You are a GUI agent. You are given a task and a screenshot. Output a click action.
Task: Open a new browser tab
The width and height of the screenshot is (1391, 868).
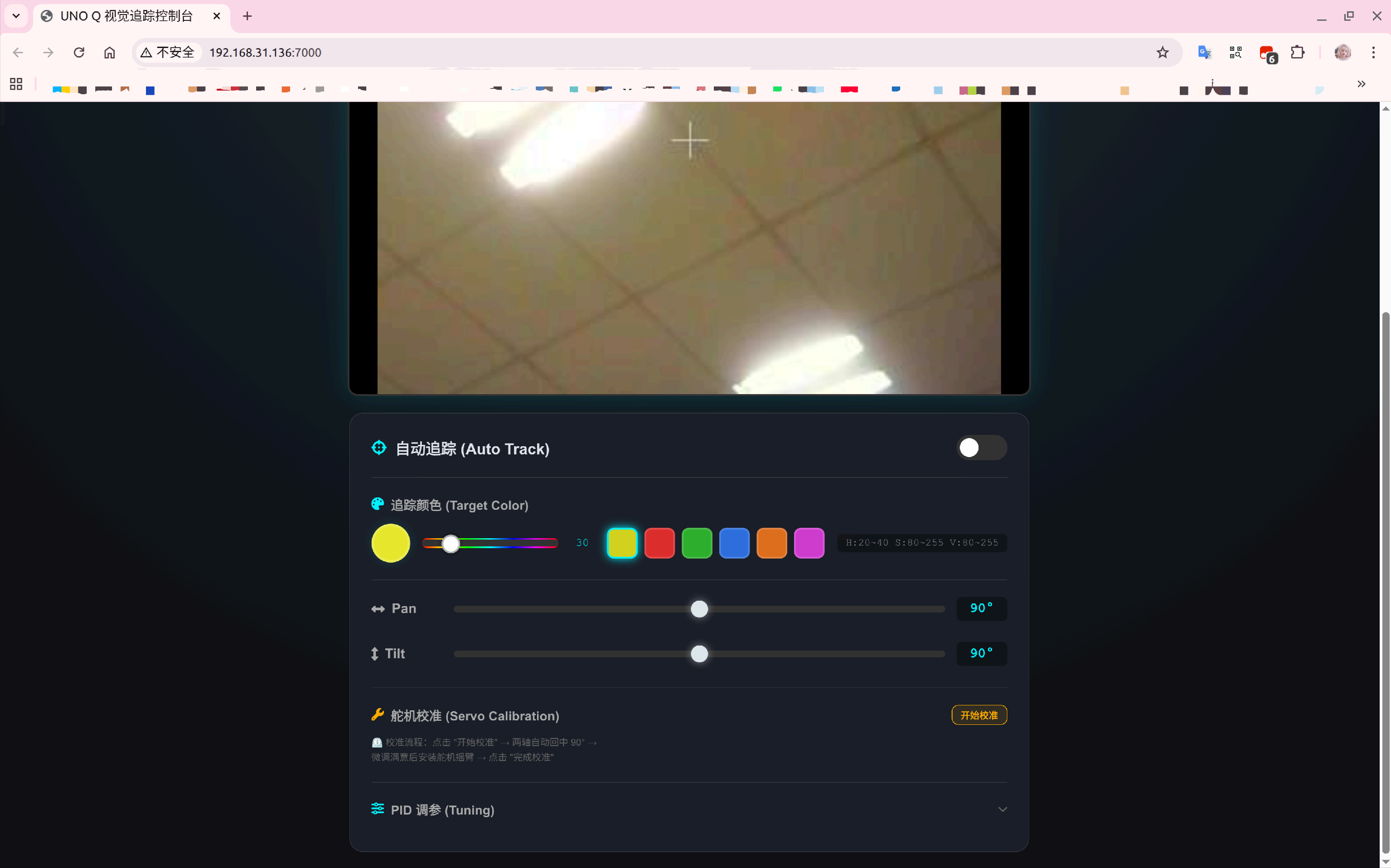tap(247, 16)
